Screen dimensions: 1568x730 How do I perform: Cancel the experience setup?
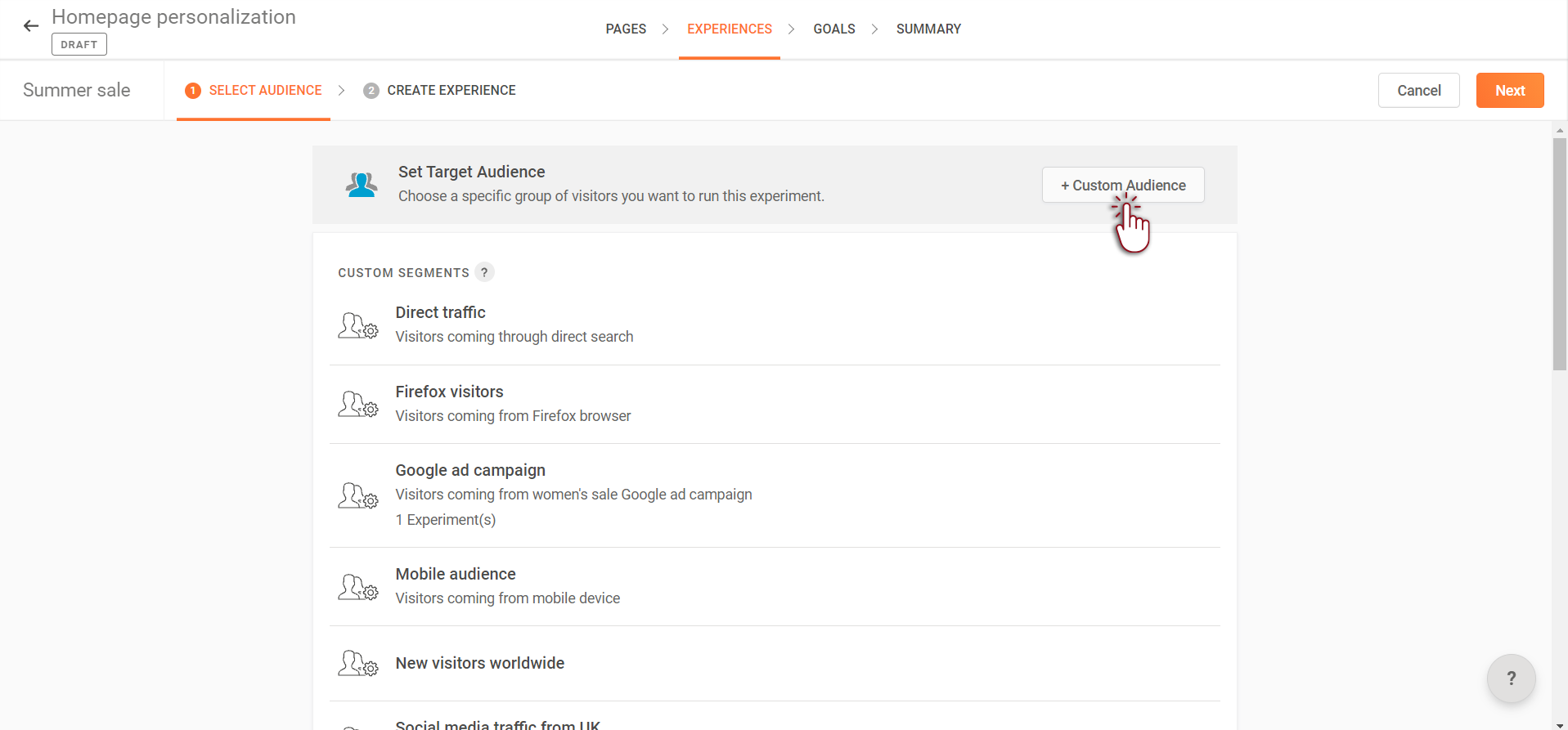[1418, 91]
